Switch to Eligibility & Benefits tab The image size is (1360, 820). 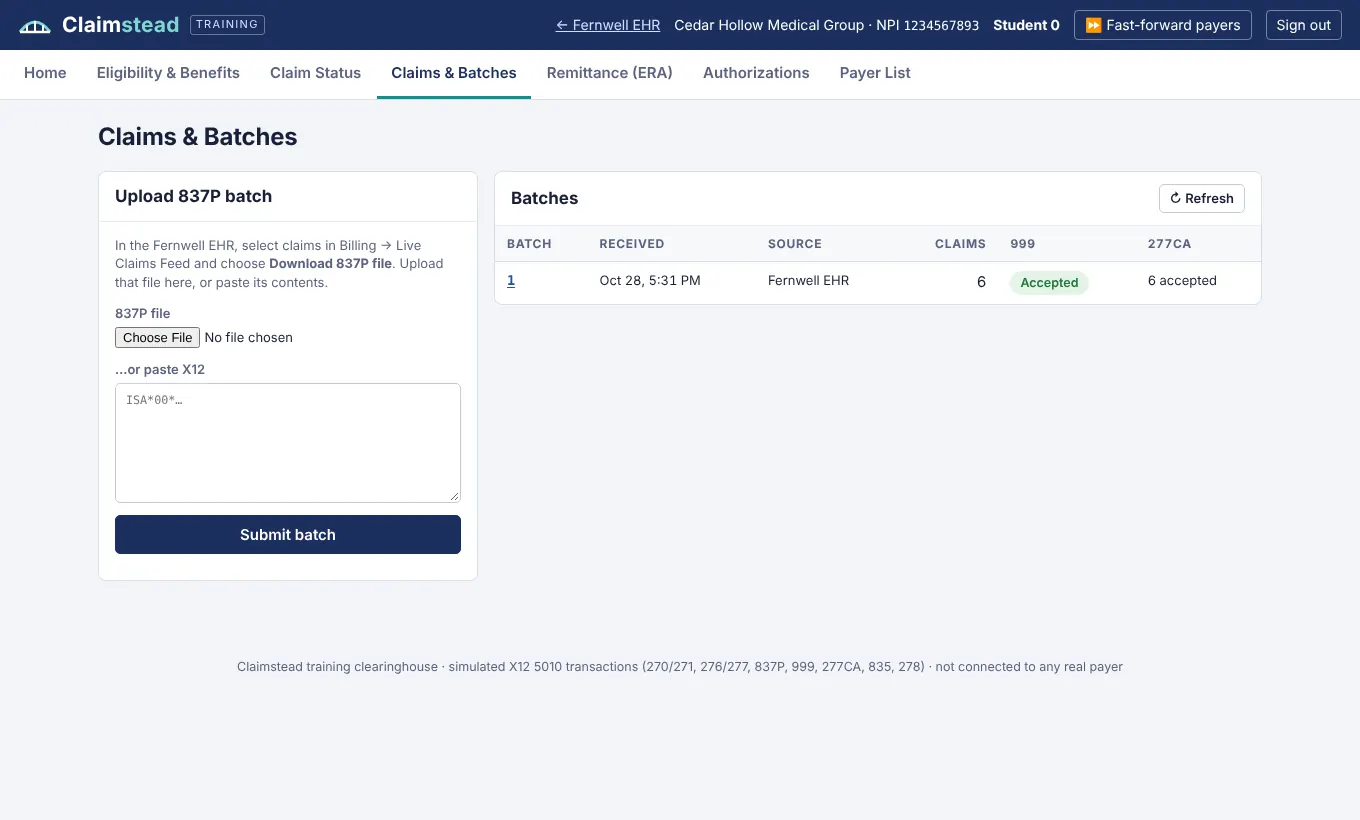click(168, 73)
